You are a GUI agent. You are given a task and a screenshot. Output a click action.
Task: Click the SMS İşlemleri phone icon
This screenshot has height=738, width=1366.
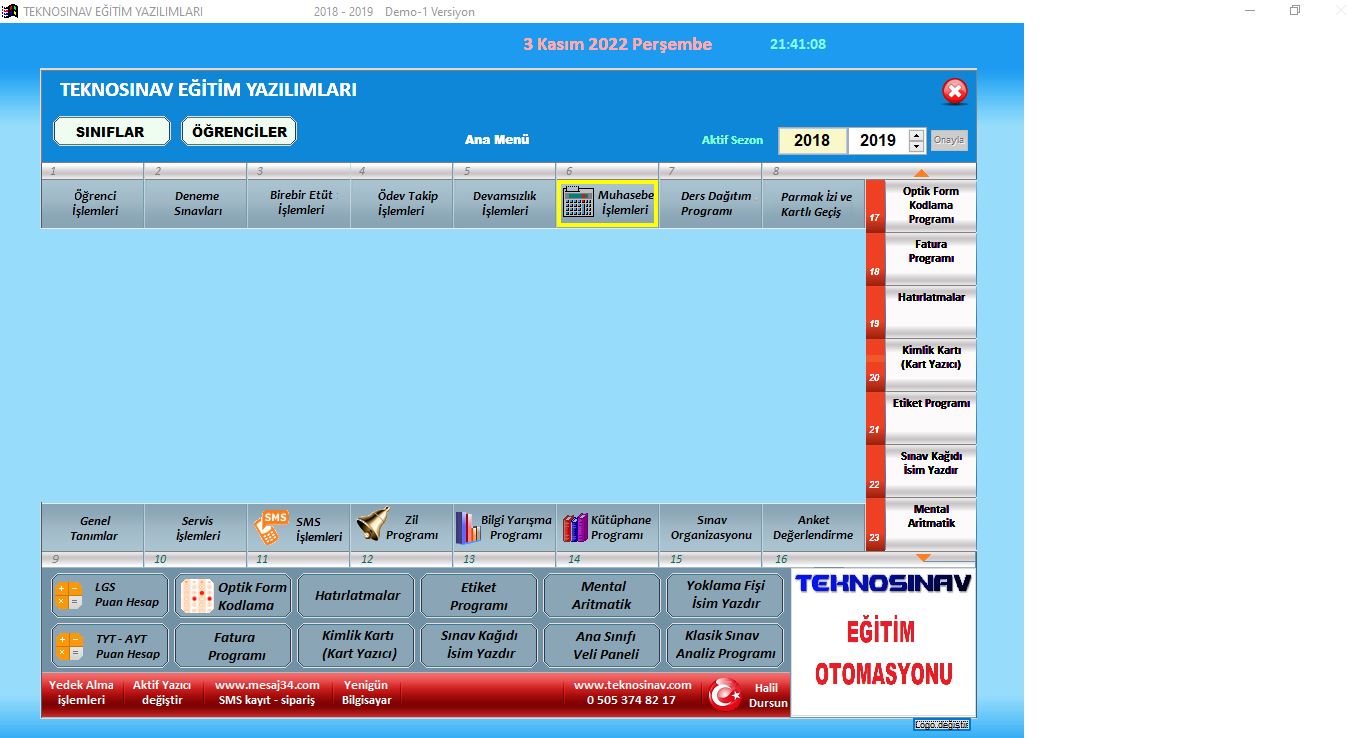coord(272,526)
